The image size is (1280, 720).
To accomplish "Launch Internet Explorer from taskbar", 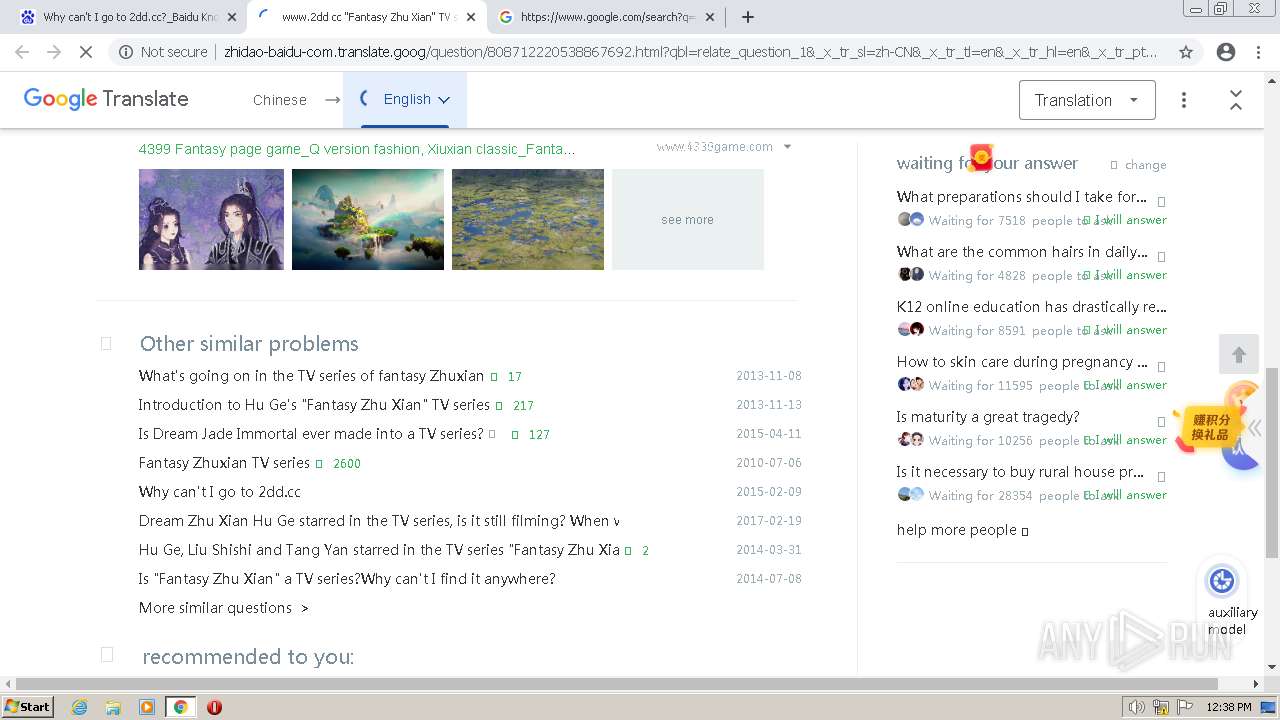I will 79,707.
